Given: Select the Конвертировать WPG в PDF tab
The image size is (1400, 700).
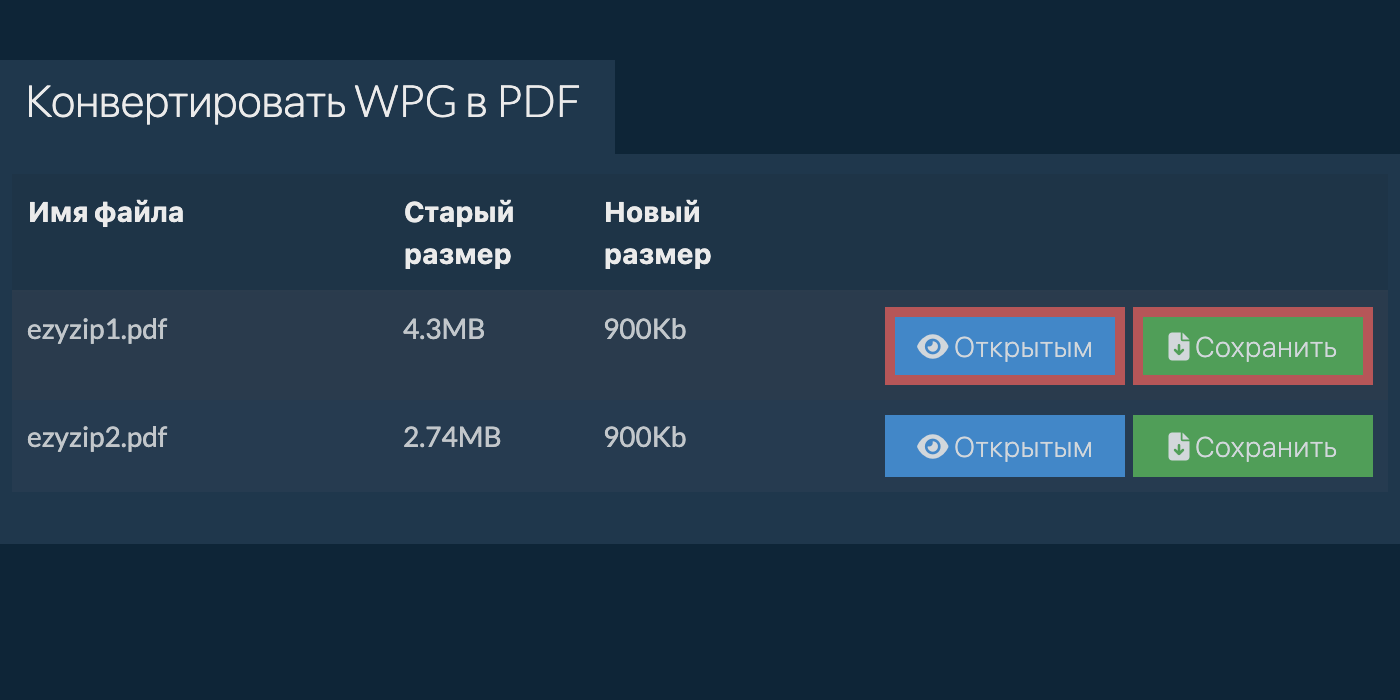Looking at the screenshot, I should coord(303,104).
